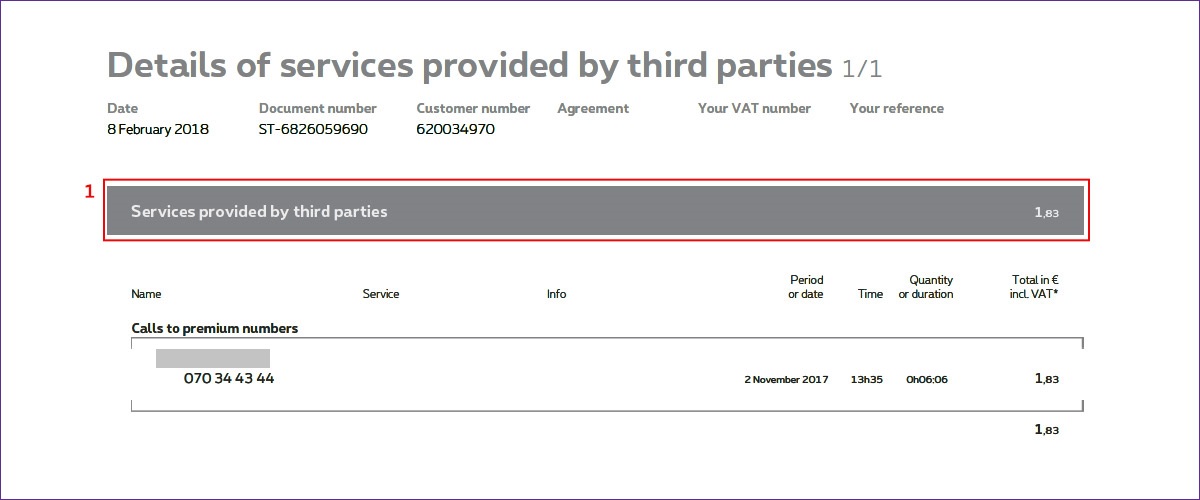Image resolution: width=1200 pixels, height=500 pixels.
Task: Click the Your VAT number label
Action: point(754,108)
